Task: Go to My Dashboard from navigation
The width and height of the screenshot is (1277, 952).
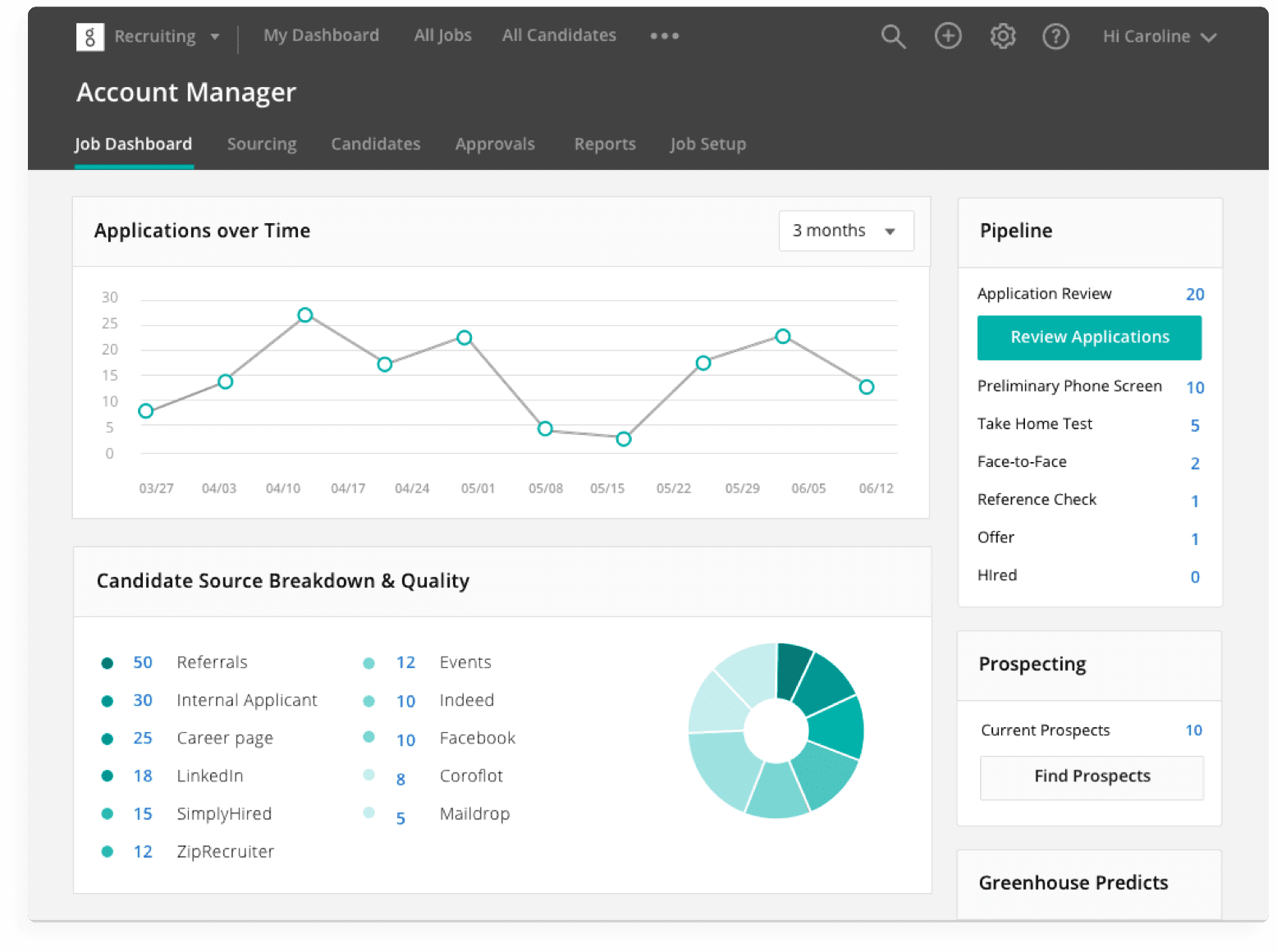Action: (x=321, y=35)
